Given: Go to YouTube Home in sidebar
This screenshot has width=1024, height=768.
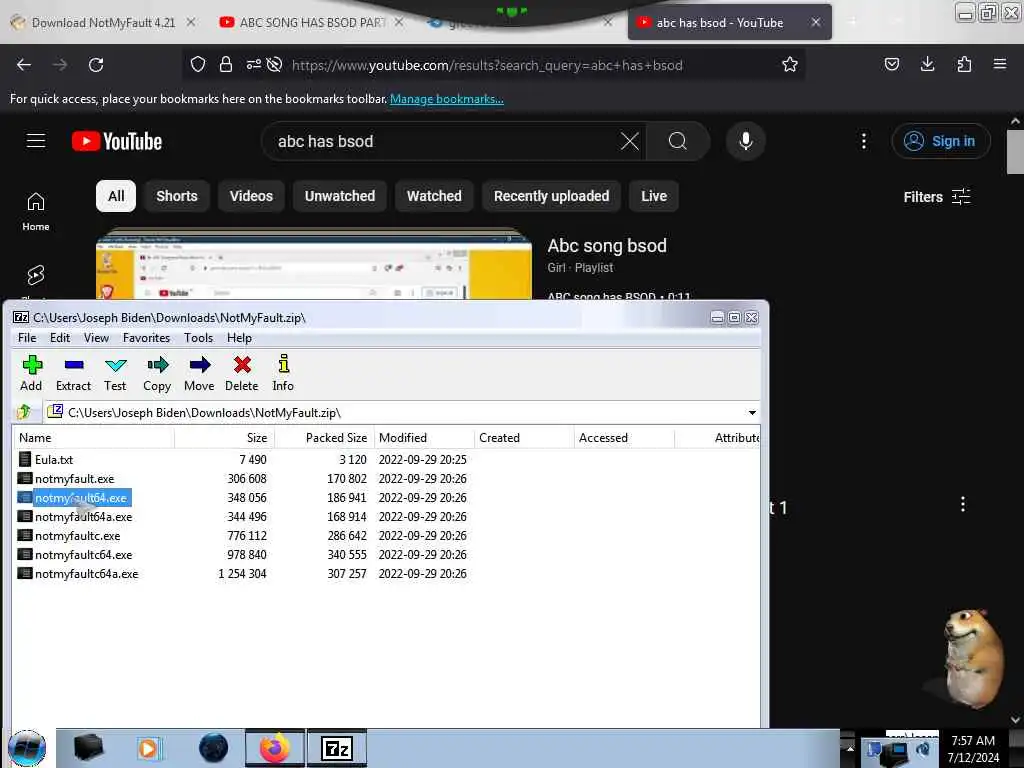Looking at the screenshot, I should (x=36, y=212).
